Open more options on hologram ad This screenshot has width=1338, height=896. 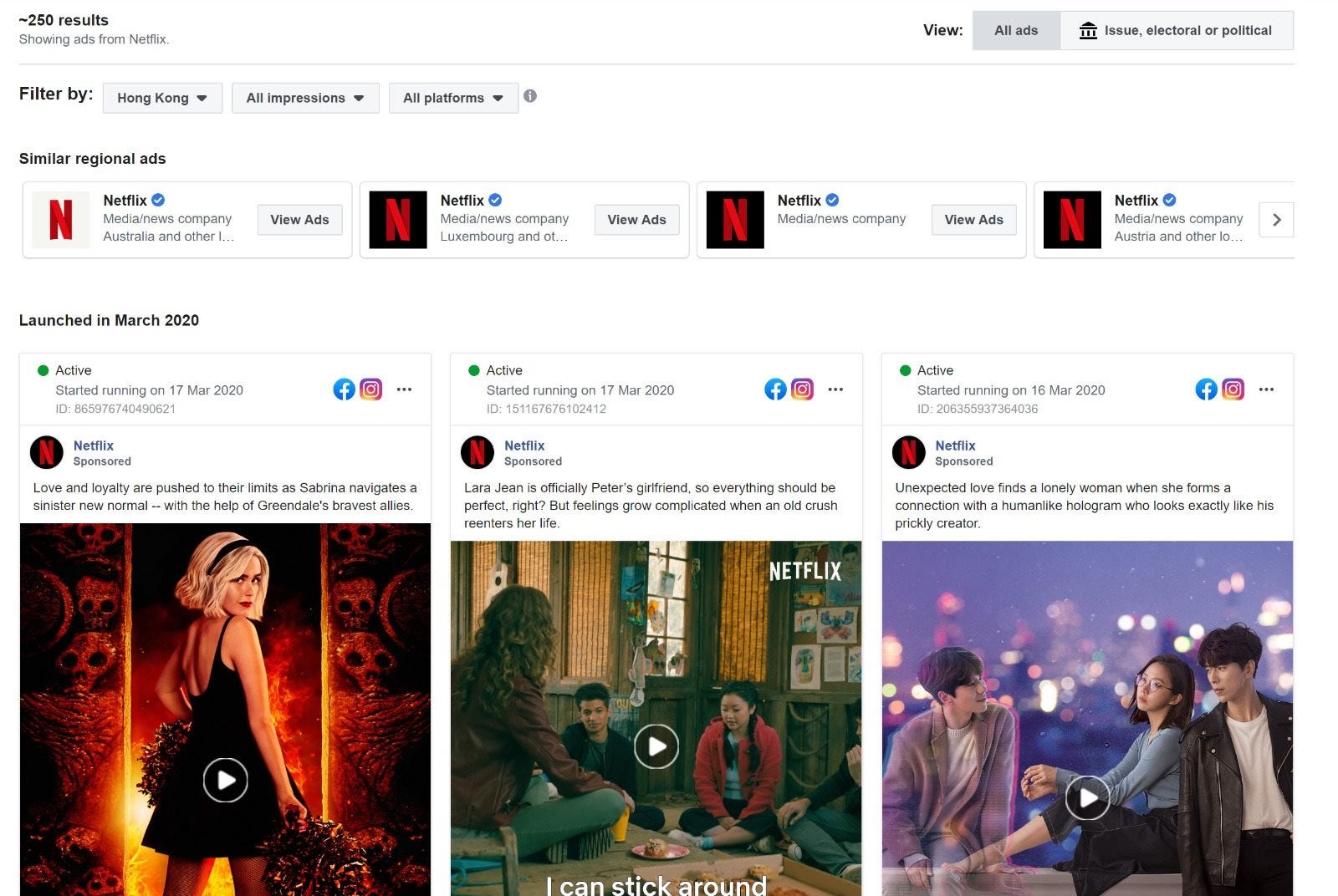(1266, 389)
